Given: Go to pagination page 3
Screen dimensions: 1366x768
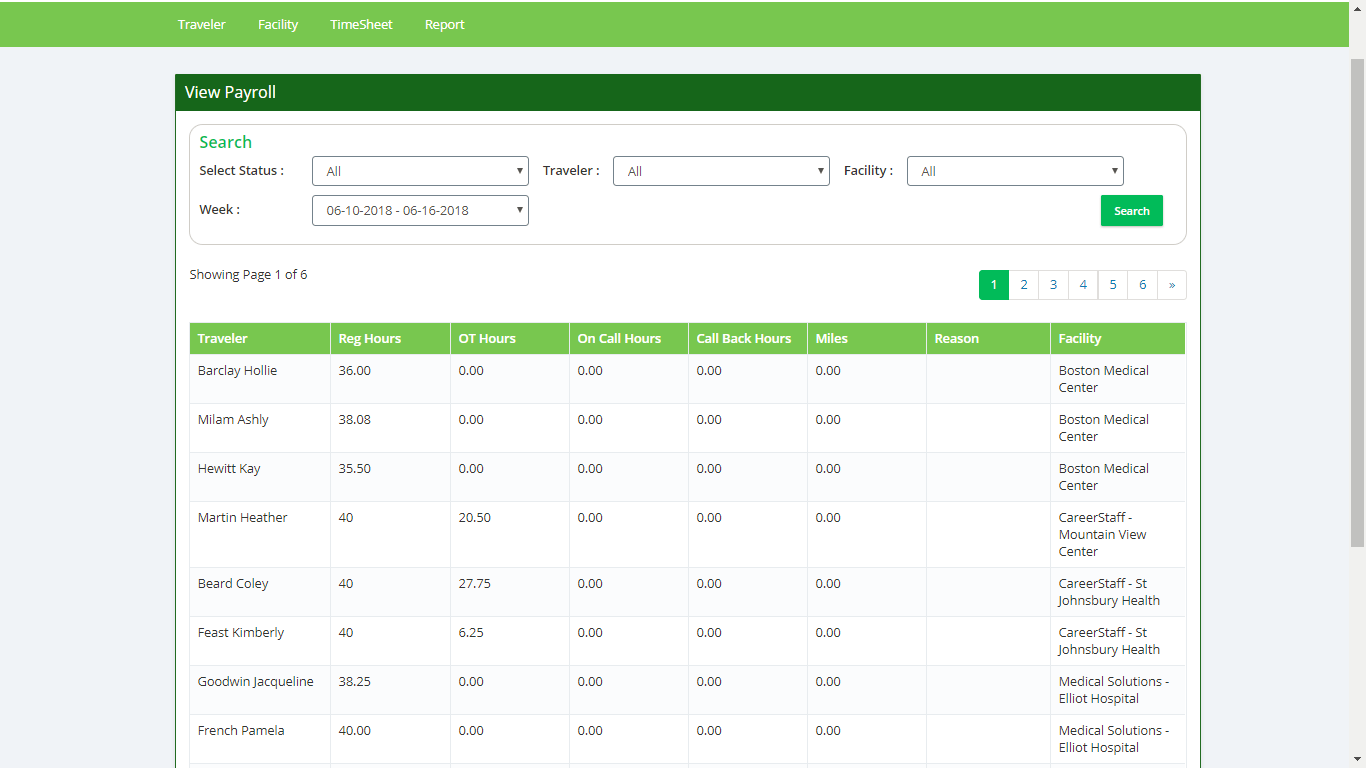Looking at the screenshot, I should [1053, 285].
